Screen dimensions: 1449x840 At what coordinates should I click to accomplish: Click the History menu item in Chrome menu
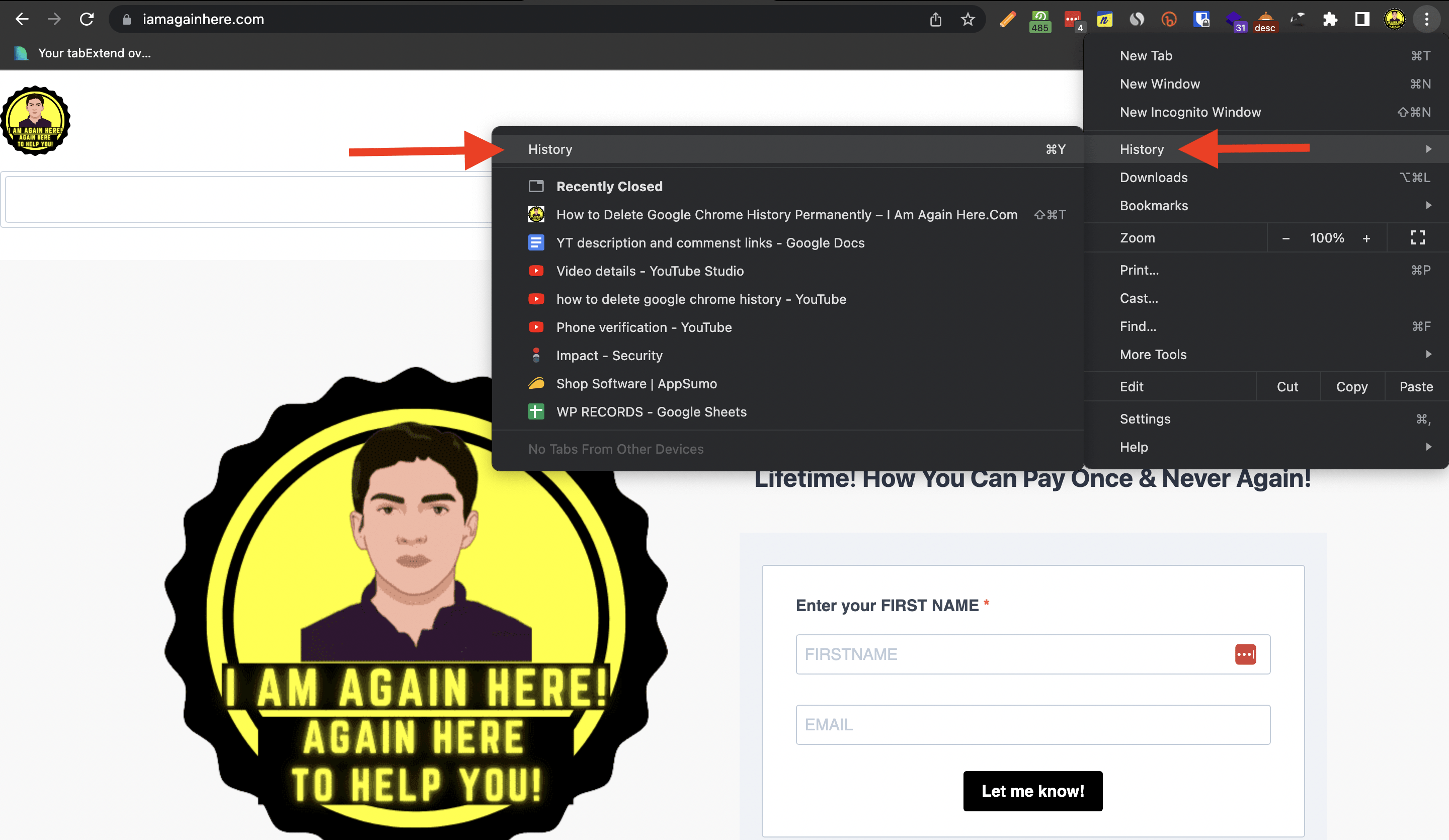tap(1141, 148)
